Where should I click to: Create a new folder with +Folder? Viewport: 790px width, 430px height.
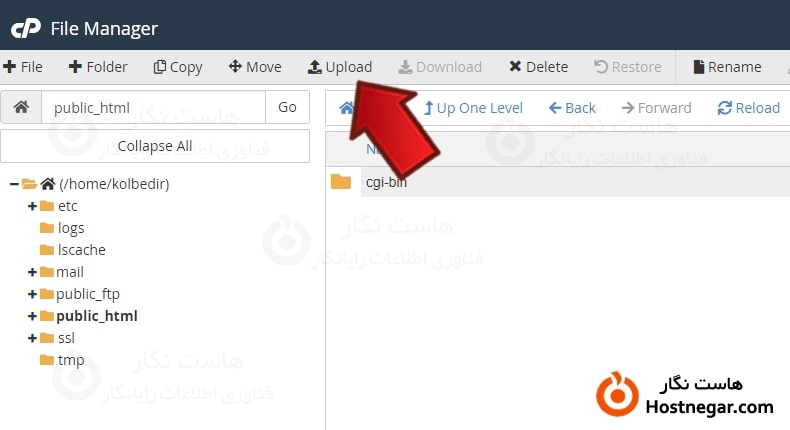pyautogui.click(x=98, y=67)
